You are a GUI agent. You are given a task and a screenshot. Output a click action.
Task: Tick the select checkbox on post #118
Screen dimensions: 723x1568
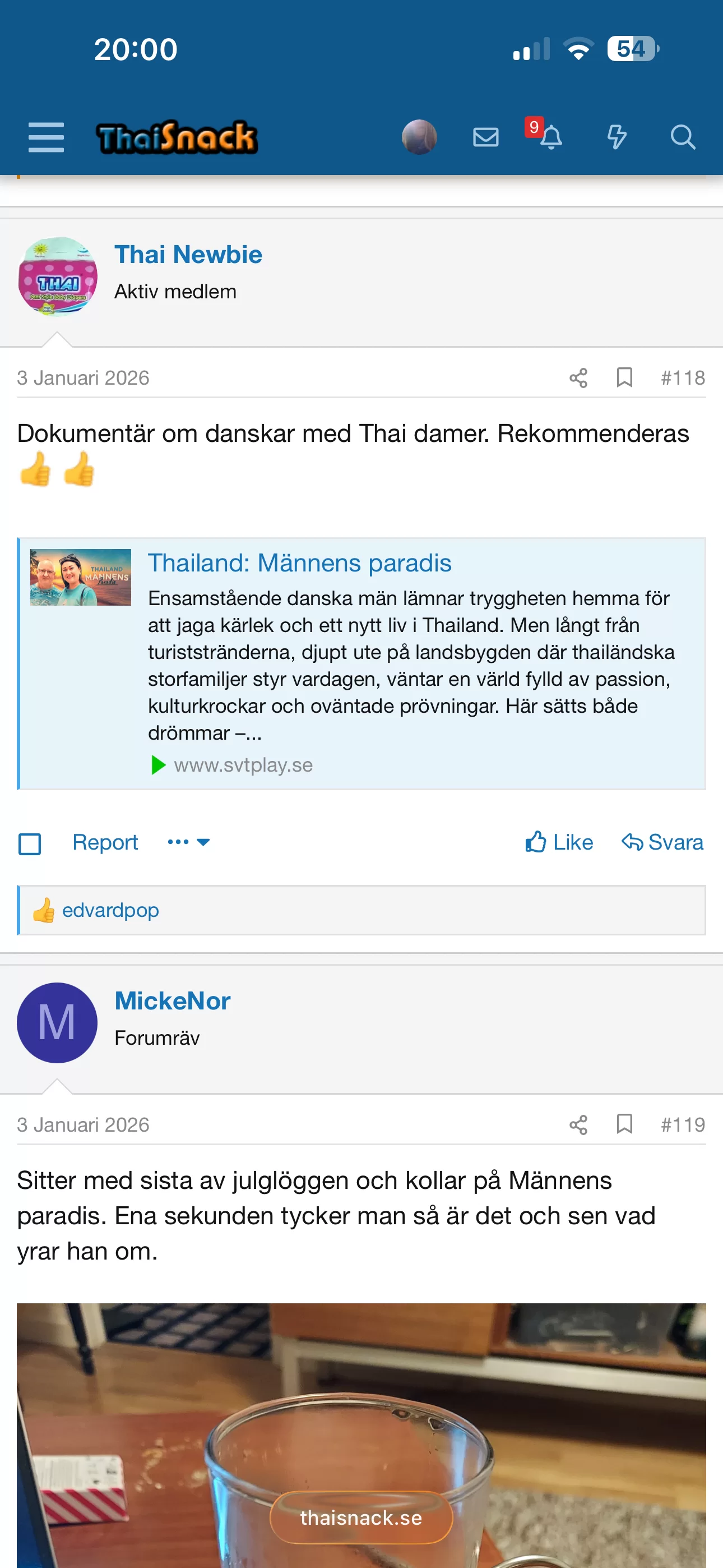(x=30, y=843)
